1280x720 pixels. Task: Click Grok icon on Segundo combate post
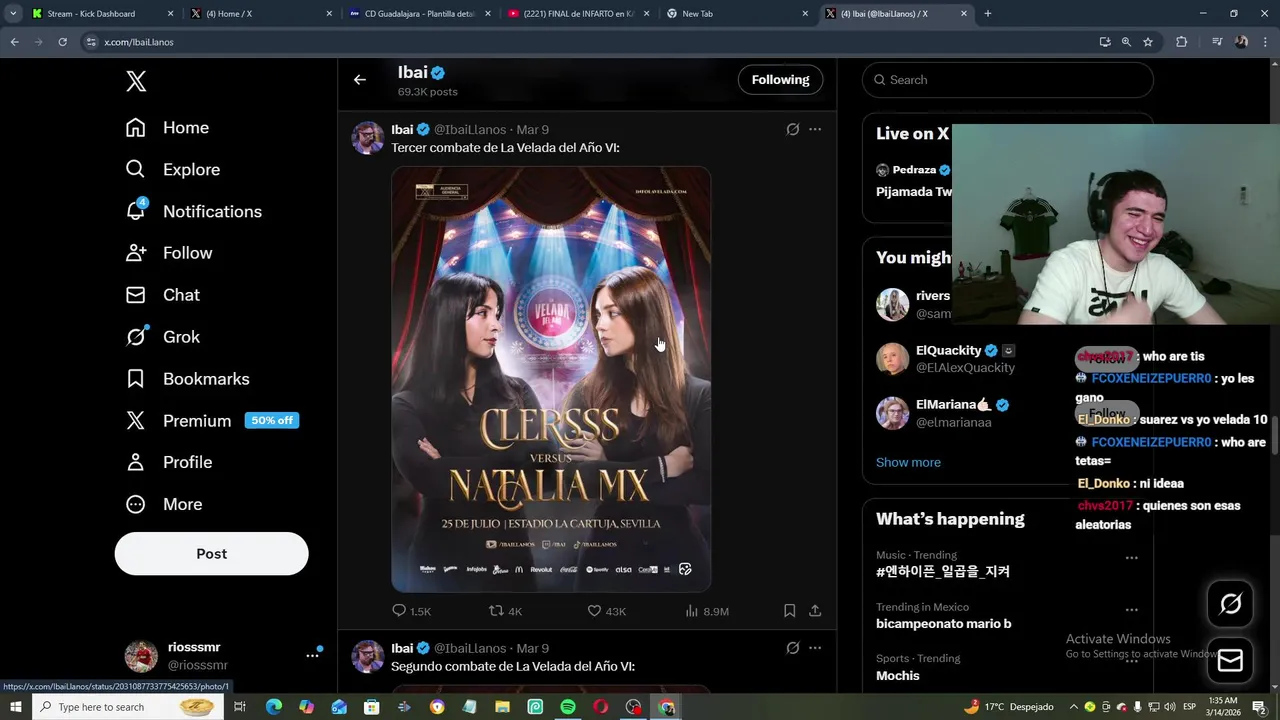click(x=793, y=648)
